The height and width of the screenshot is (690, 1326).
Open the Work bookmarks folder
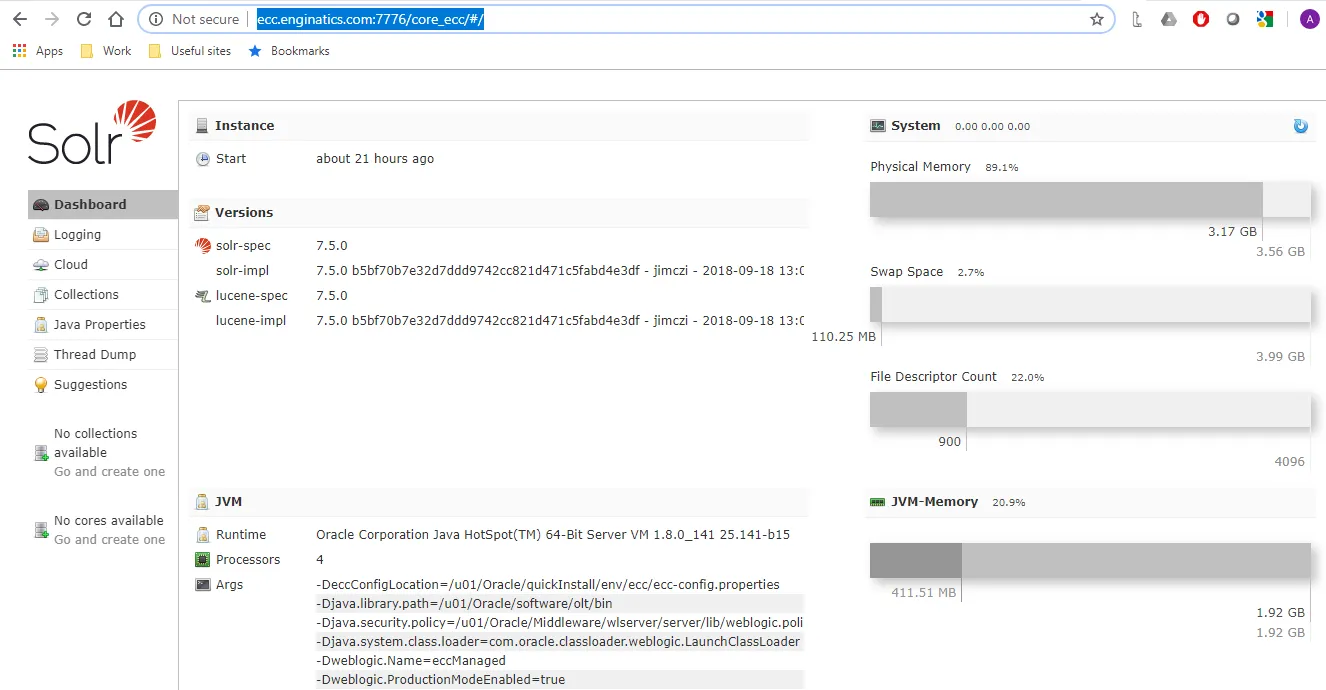coord(106,51)
